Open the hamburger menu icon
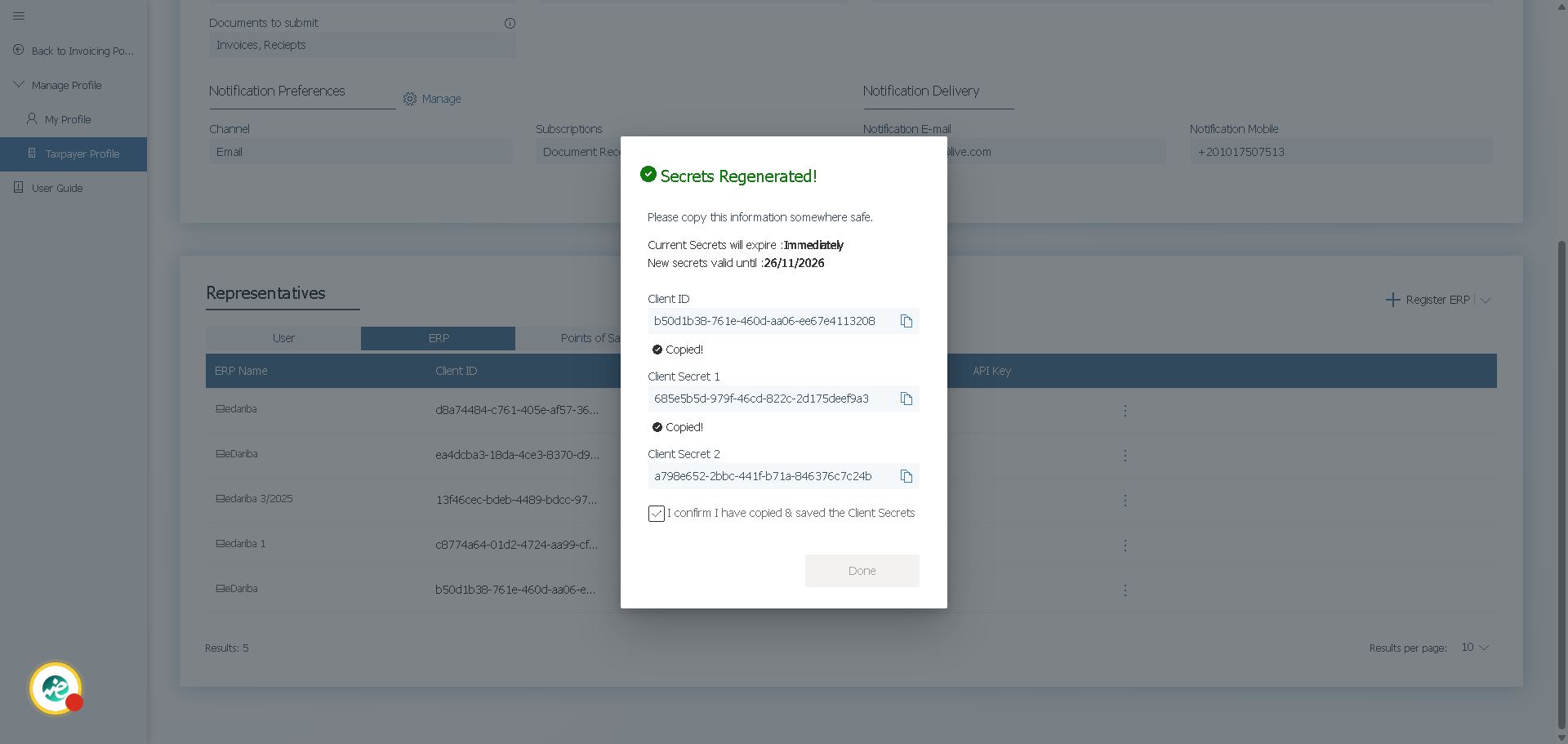The height and width of the screenshot is (744, 1568). pyautogui.click(x=19, y=16)
